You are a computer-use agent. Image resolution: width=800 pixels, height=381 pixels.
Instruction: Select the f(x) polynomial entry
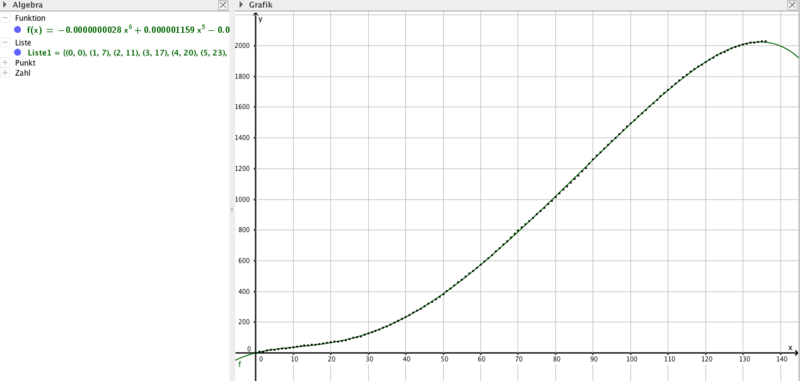(x=128, y=30)
